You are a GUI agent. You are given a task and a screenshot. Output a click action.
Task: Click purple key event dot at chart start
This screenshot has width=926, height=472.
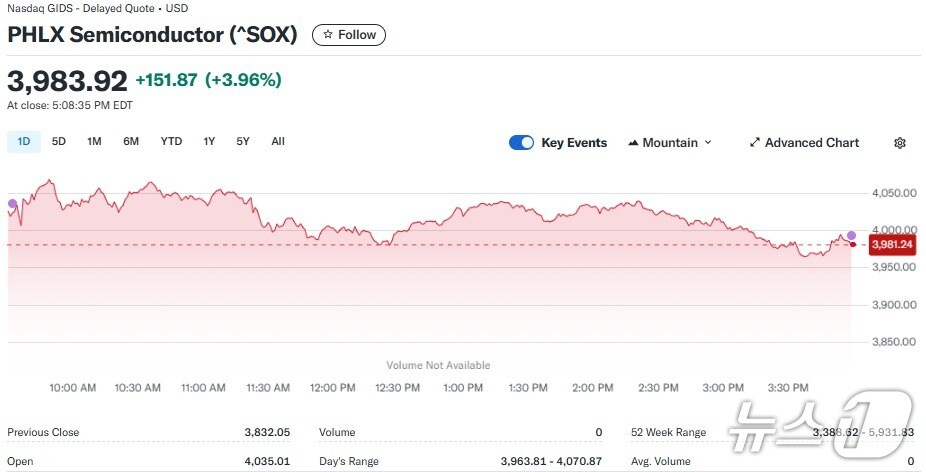12,204
